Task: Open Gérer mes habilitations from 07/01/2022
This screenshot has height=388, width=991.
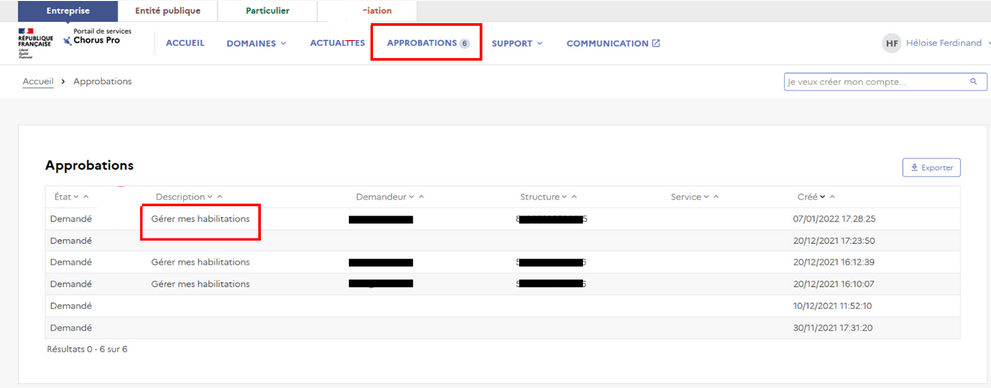Action: click(x=200, y=219)
